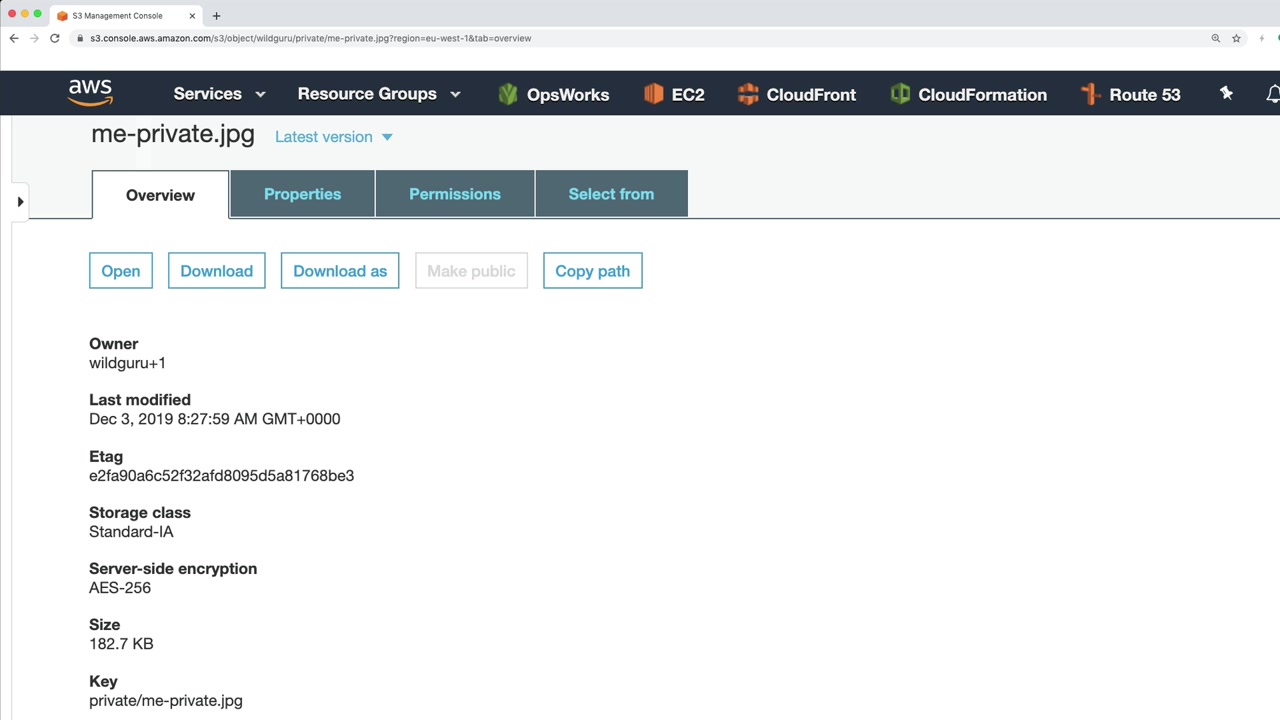Open the Latest version dropdown
The image size is (1280, 720).
click(334, 137)
